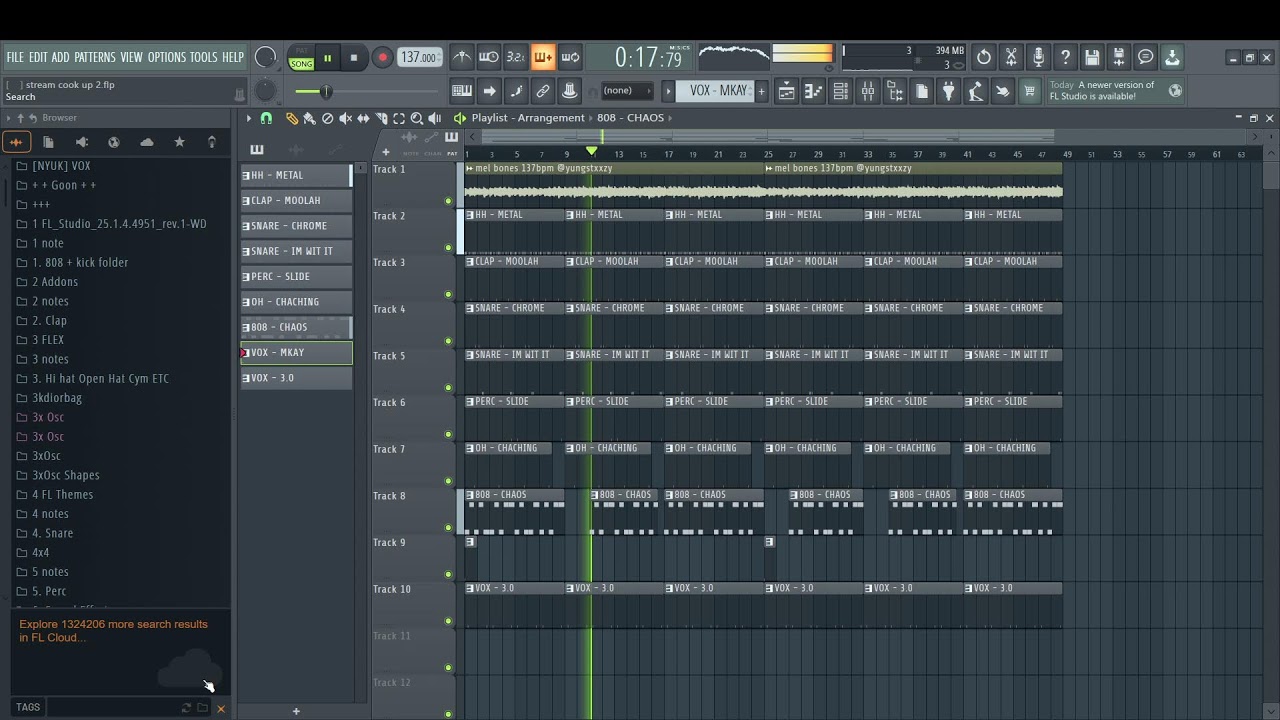Select the 808 - CHAOS pattern in picker
This screenshot has height=720, width=1280.
tap(296, 327)
